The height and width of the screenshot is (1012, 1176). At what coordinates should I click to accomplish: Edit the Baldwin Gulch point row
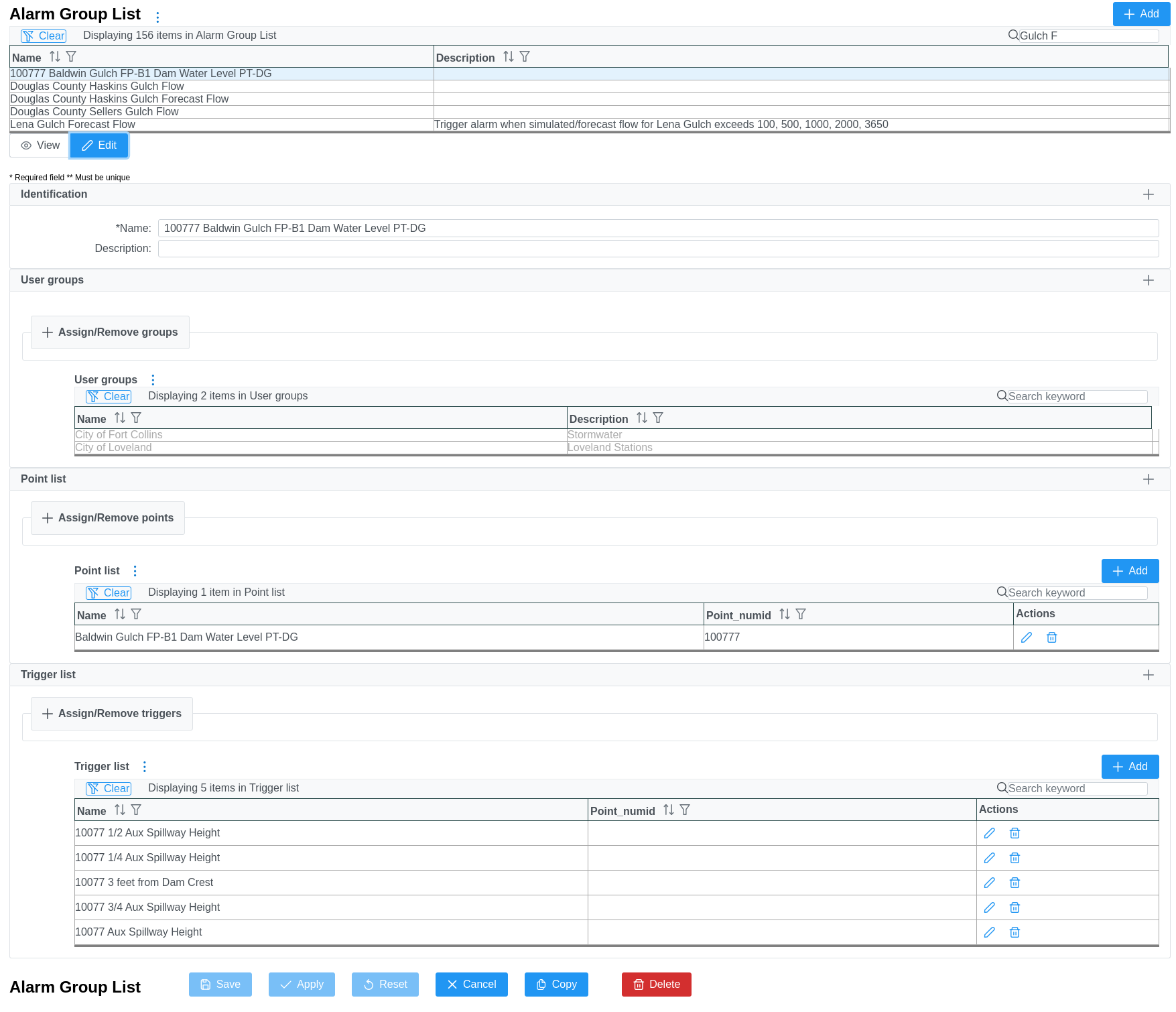pyautogui.click(x=1026, y=637)
